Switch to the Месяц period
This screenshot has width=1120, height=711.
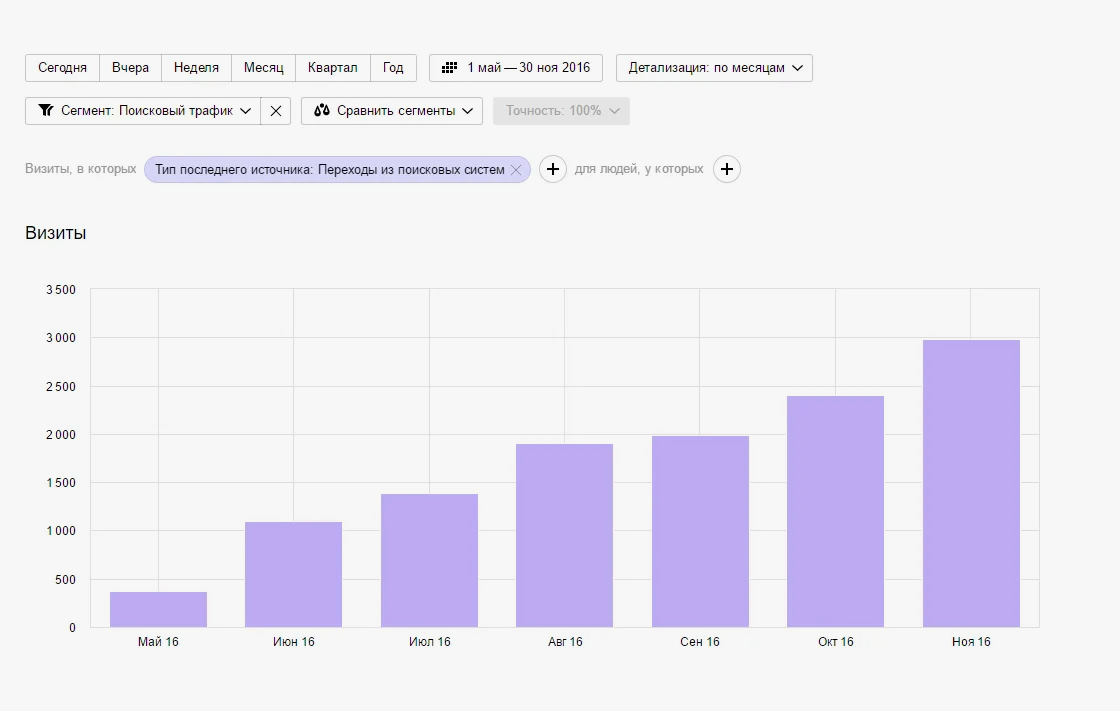(x=264, y=68)
